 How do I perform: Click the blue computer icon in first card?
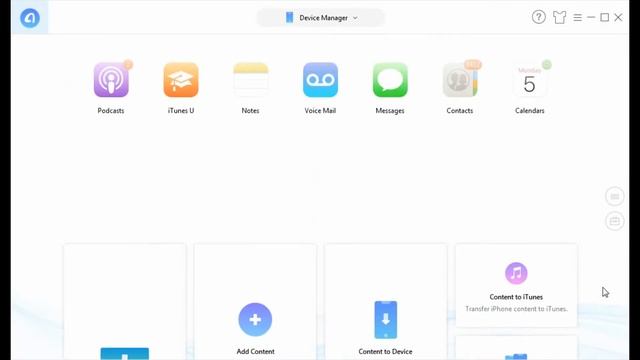125,353
